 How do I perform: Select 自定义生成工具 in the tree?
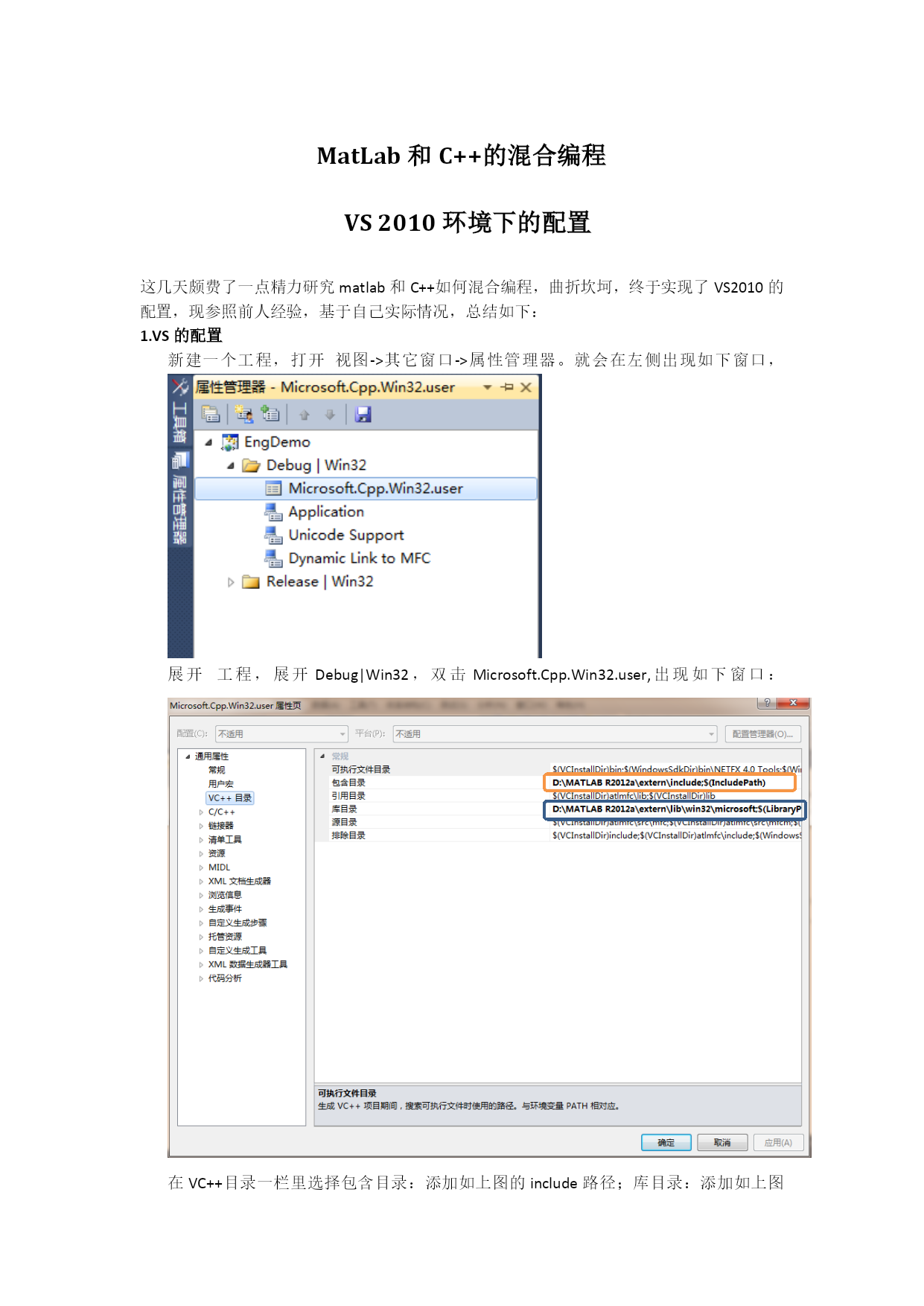(x=238, y=951)
